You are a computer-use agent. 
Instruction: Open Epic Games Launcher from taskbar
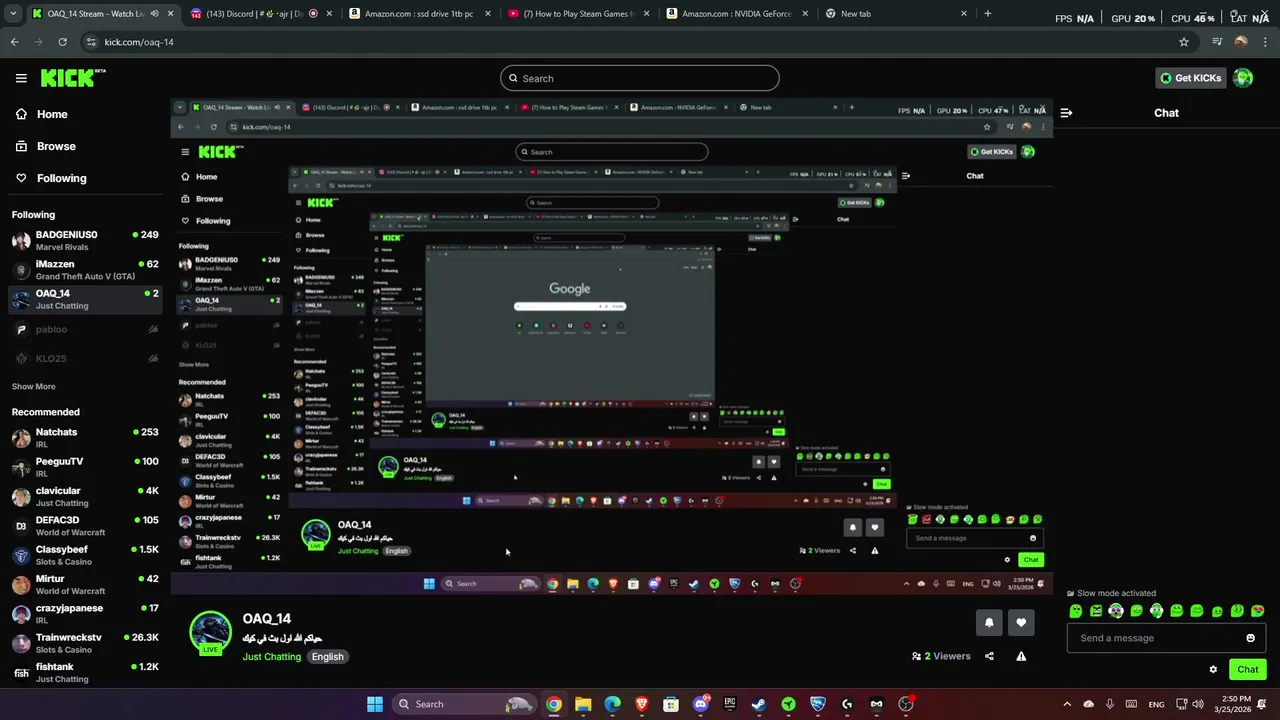pyautogui.click(x=730, y=704)
